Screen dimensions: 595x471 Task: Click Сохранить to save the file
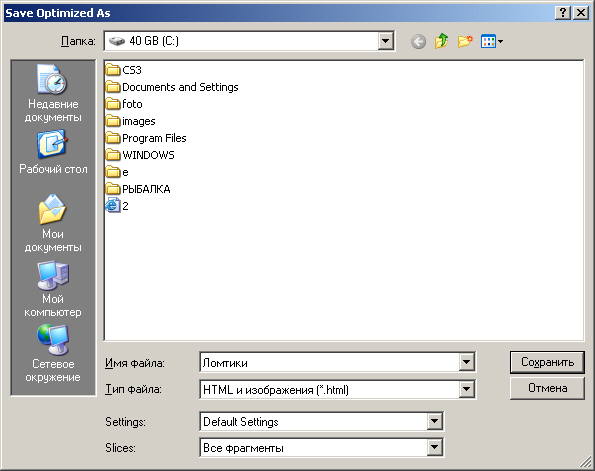(547, 362)
